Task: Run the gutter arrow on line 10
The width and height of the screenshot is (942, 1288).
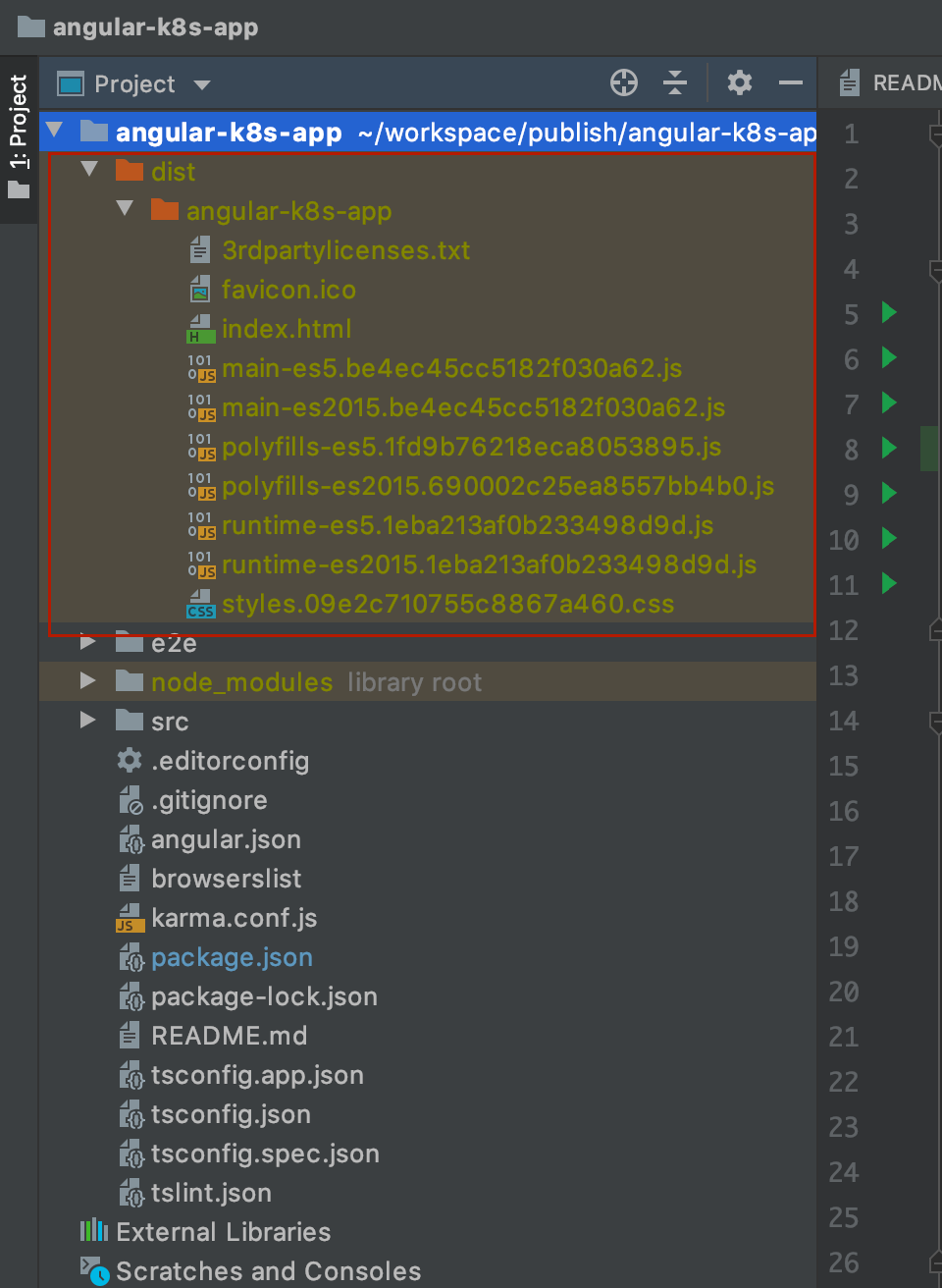Action: [889, 538]
